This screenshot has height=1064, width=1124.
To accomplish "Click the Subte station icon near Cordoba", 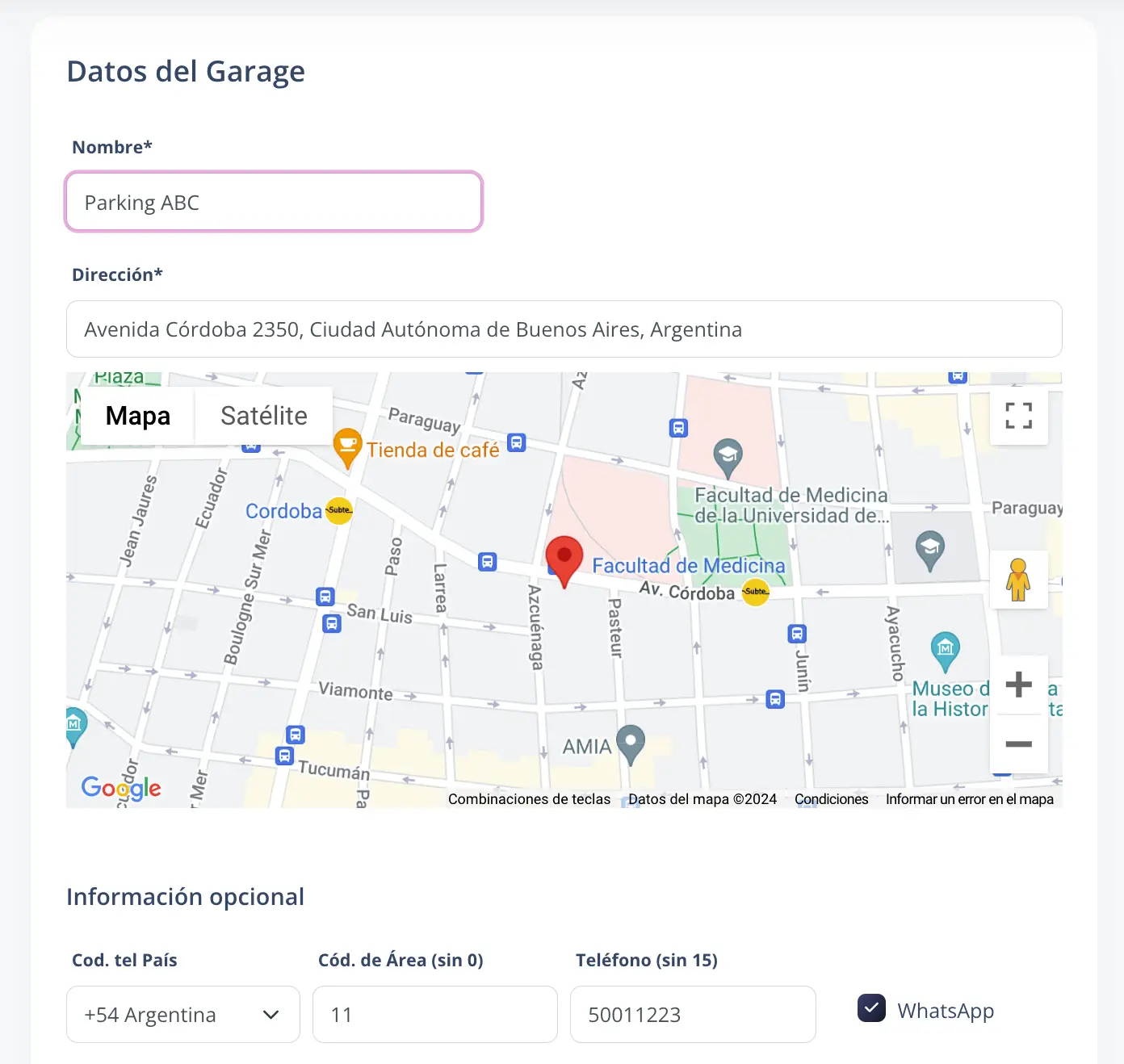I will click(338, 510).
